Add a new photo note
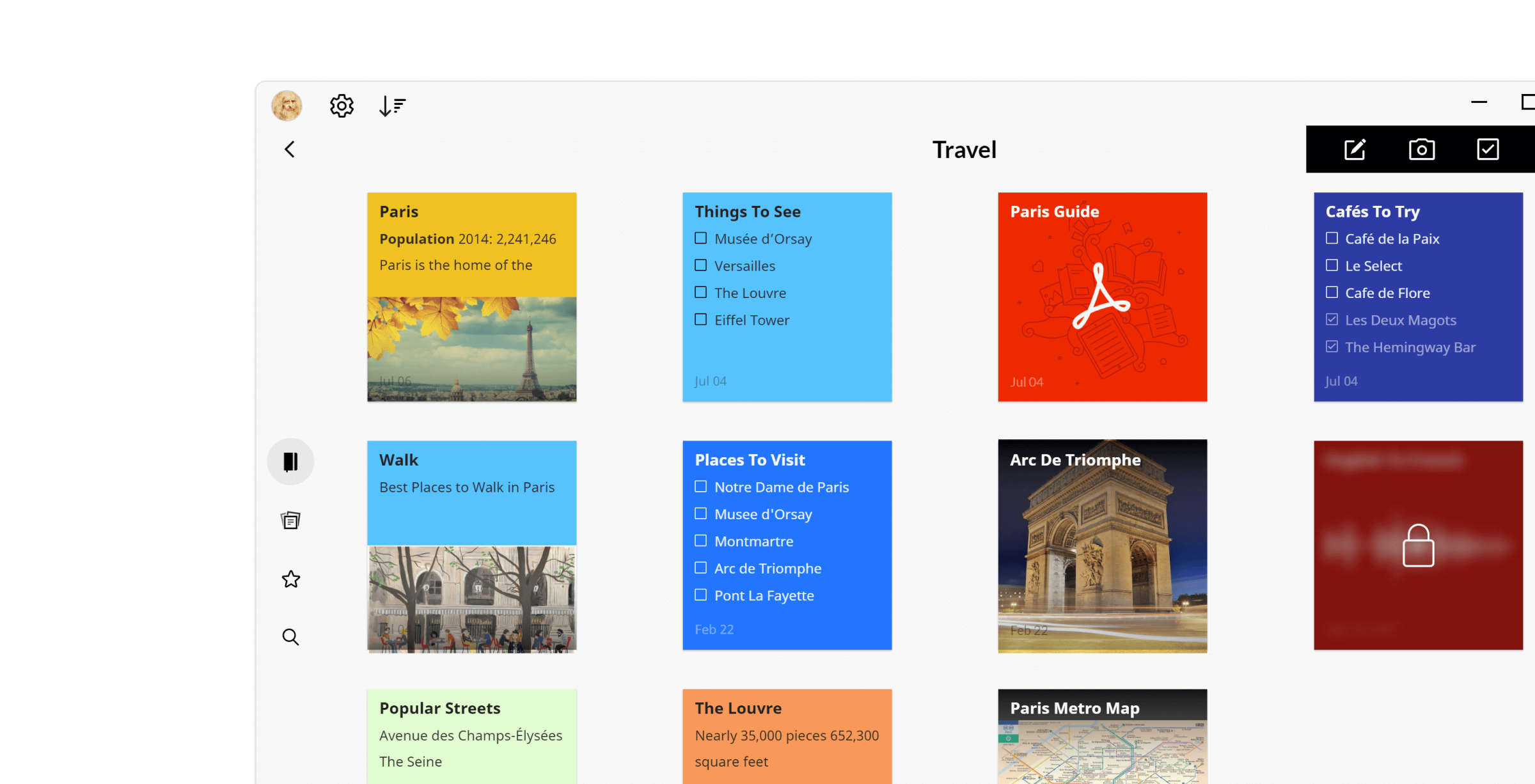Image resolution: width=1535 pixels, height=784 pixels. (1421, 150)
